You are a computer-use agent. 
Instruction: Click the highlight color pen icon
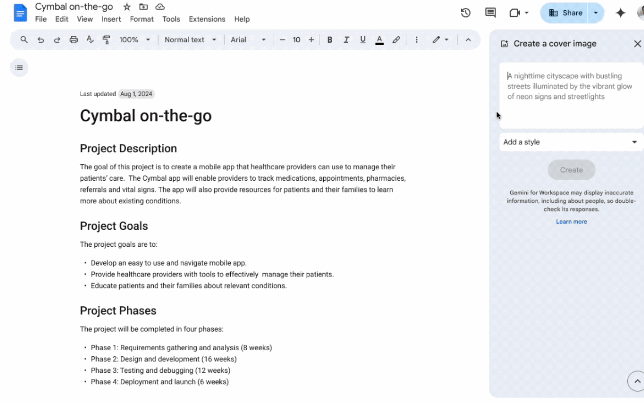396,40
